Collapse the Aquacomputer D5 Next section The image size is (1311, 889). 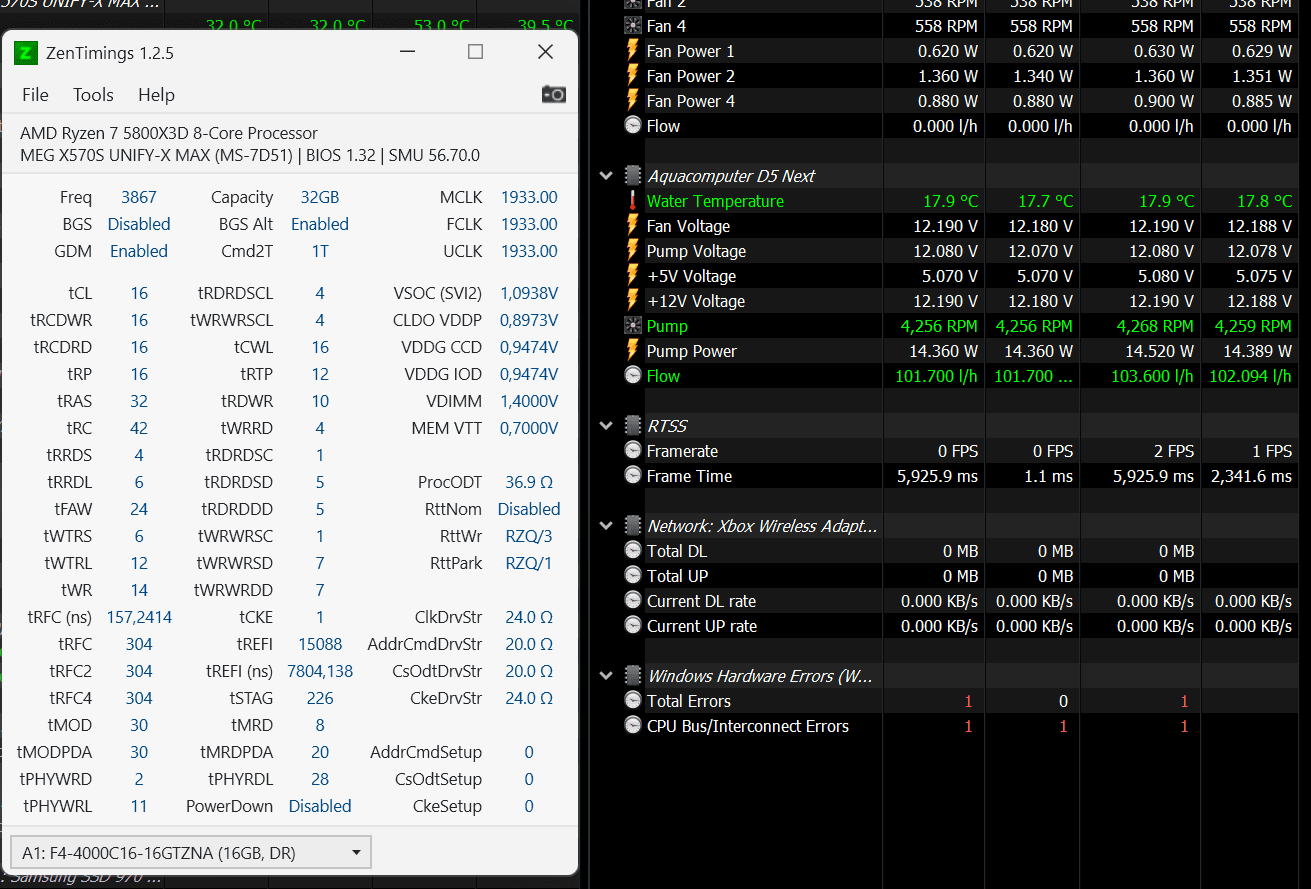[606, 176]
